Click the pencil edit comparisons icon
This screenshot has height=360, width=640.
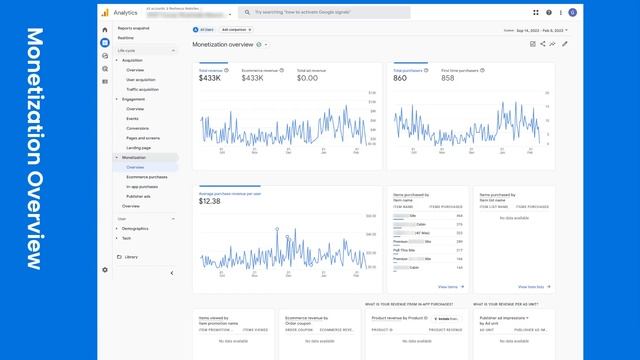click(x=565, y=44)
